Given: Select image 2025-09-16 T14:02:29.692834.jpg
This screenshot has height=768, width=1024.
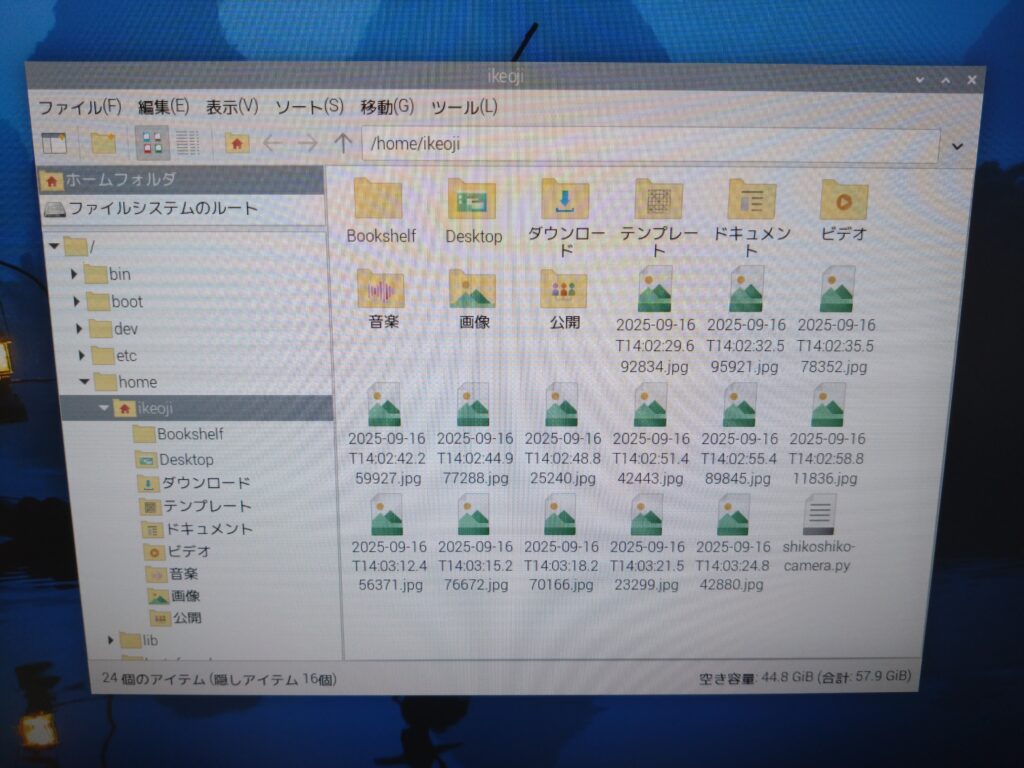Looking at the screenshot, I should click(655, 292).
